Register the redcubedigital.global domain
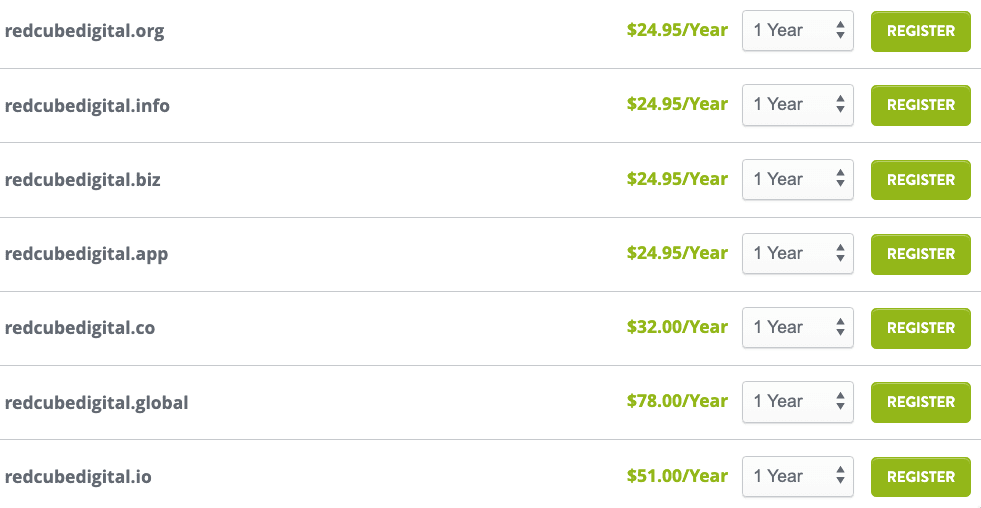Screen dimensions: 981x508 coord(920,402)
